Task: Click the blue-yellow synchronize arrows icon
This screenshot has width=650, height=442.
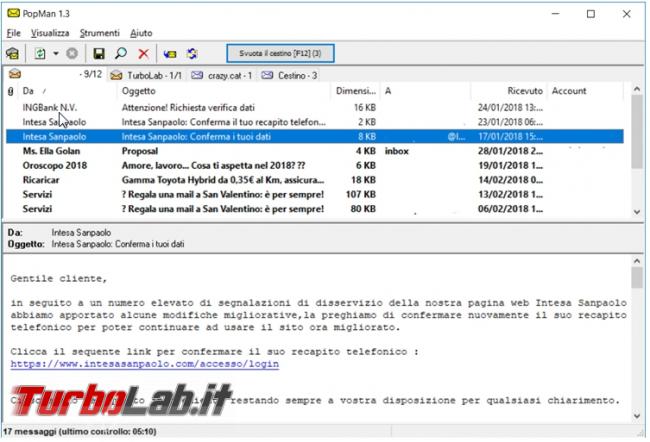Action: point(192,53)
